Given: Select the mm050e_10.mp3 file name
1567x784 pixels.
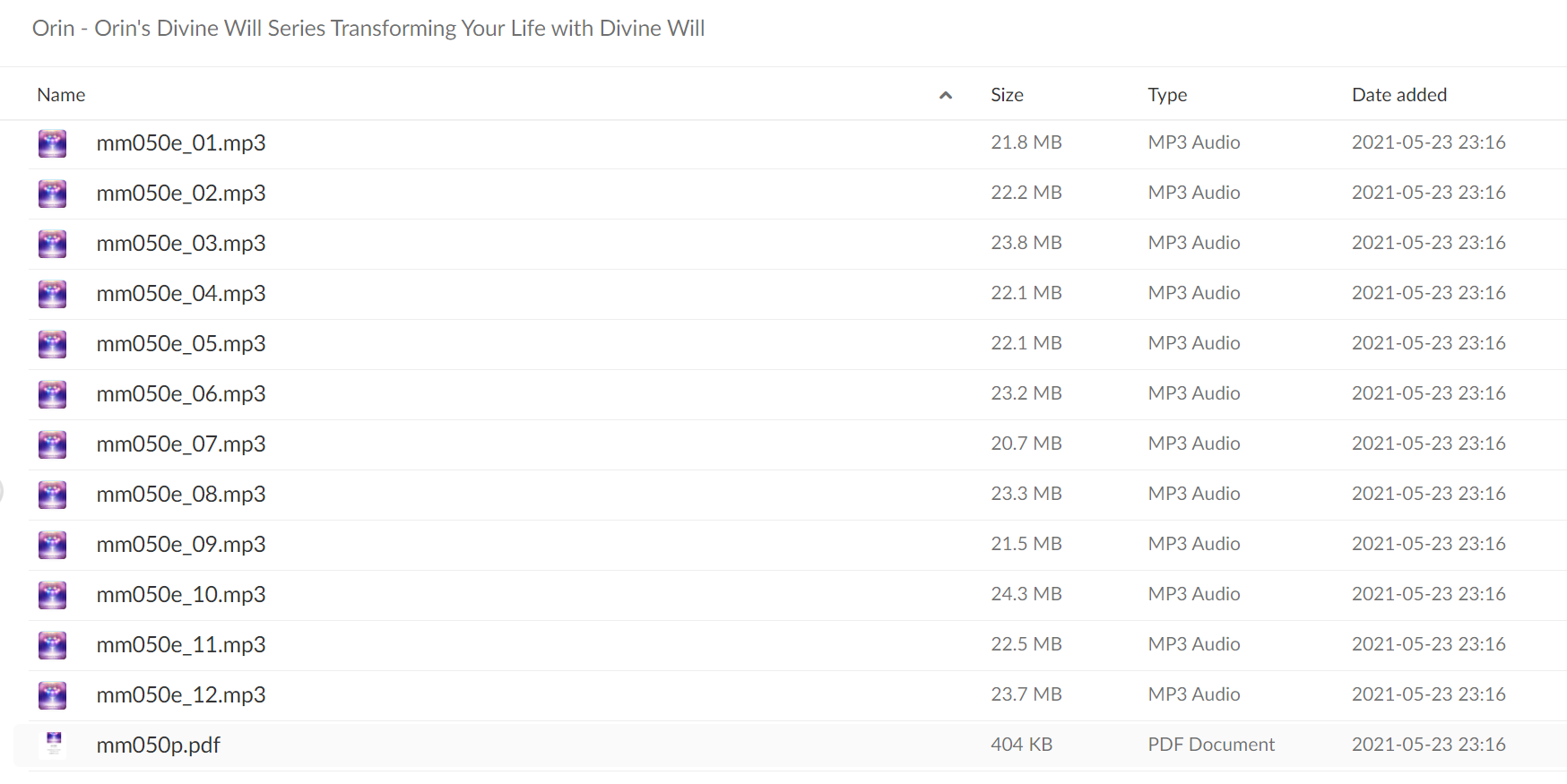Looking at the screenshot, I should (x=181, y=595).
